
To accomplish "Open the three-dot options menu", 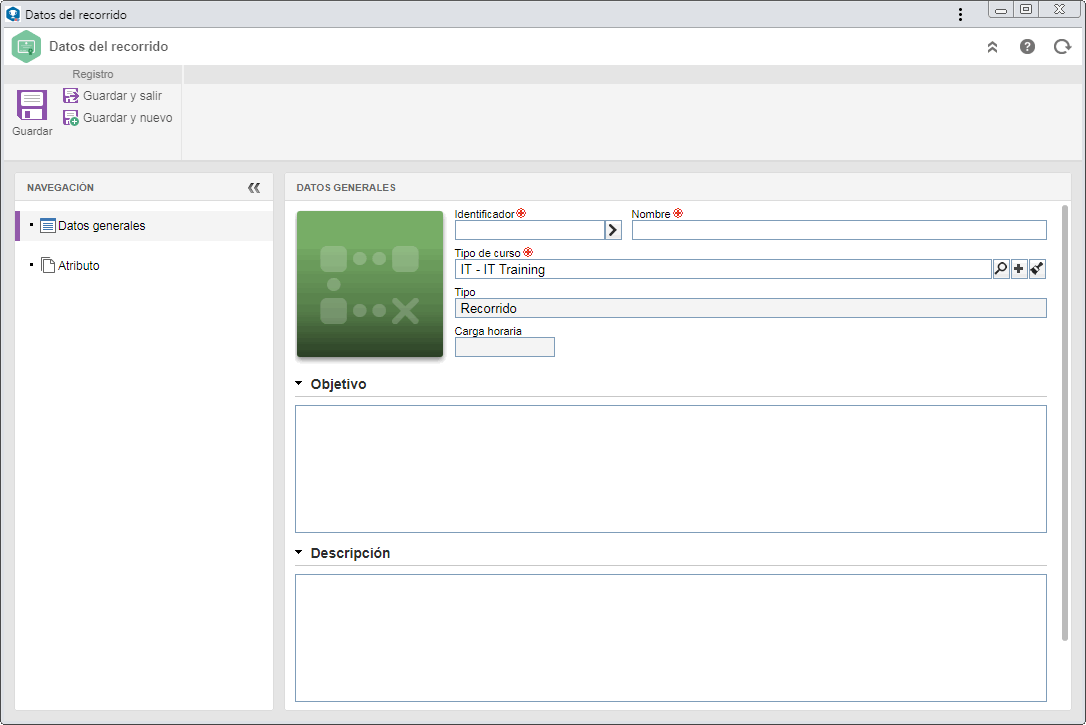I will (x=960, y=15).
